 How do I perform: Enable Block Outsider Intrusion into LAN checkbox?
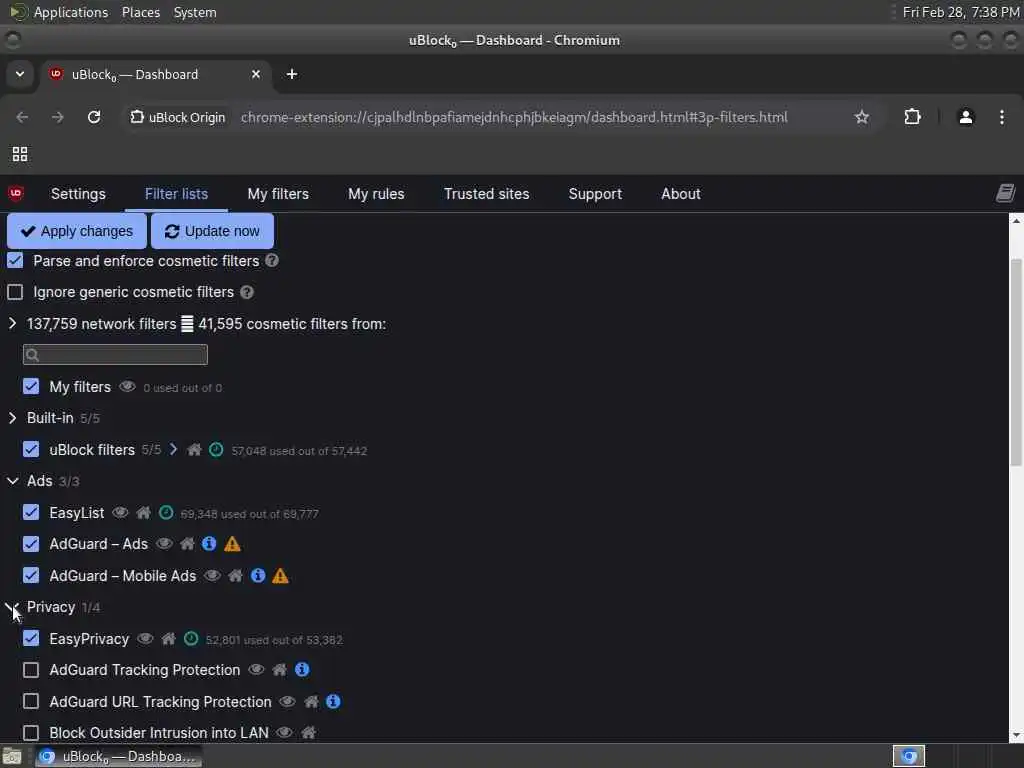31,732
